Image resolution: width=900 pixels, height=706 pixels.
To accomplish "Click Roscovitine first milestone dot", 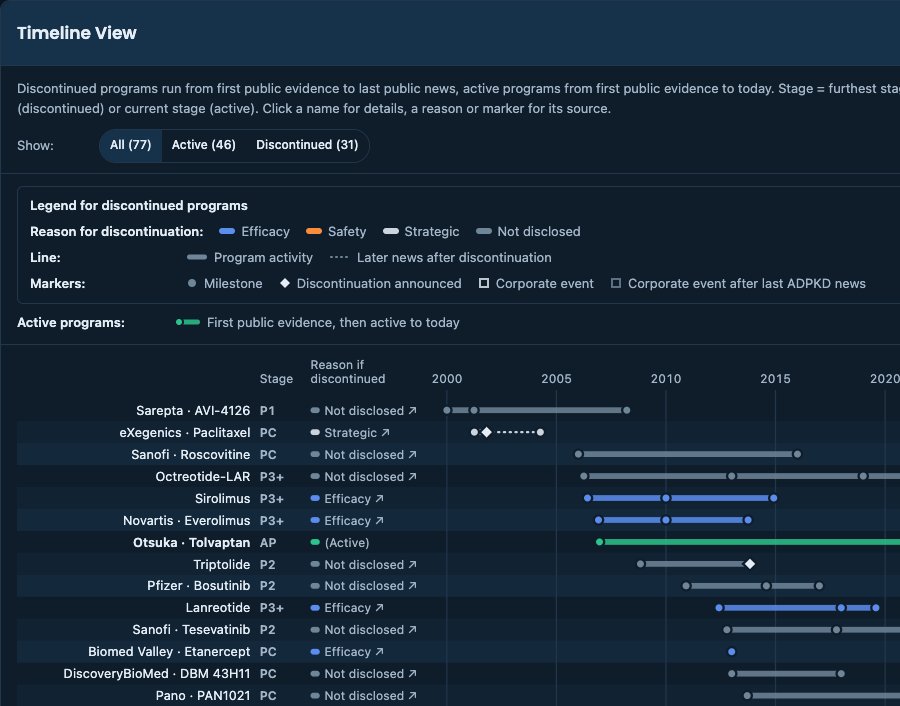I will 579,454.
